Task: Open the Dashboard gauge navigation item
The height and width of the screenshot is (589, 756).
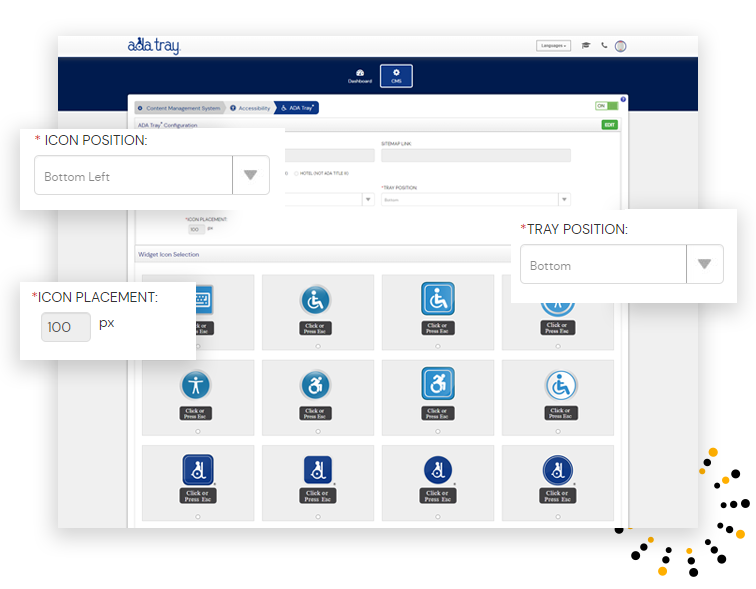Action: click(x=360, y=76)
